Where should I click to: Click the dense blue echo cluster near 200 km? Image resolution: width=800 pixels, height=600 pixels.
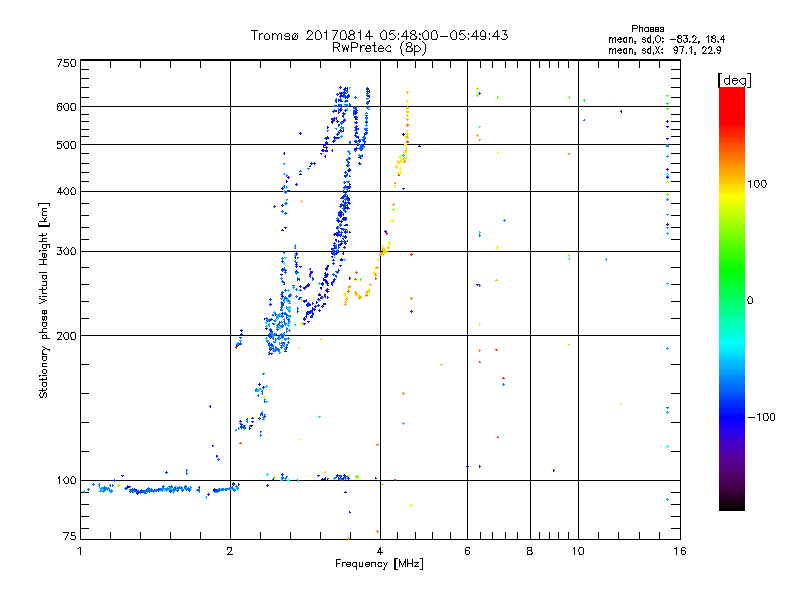[279, 327]
